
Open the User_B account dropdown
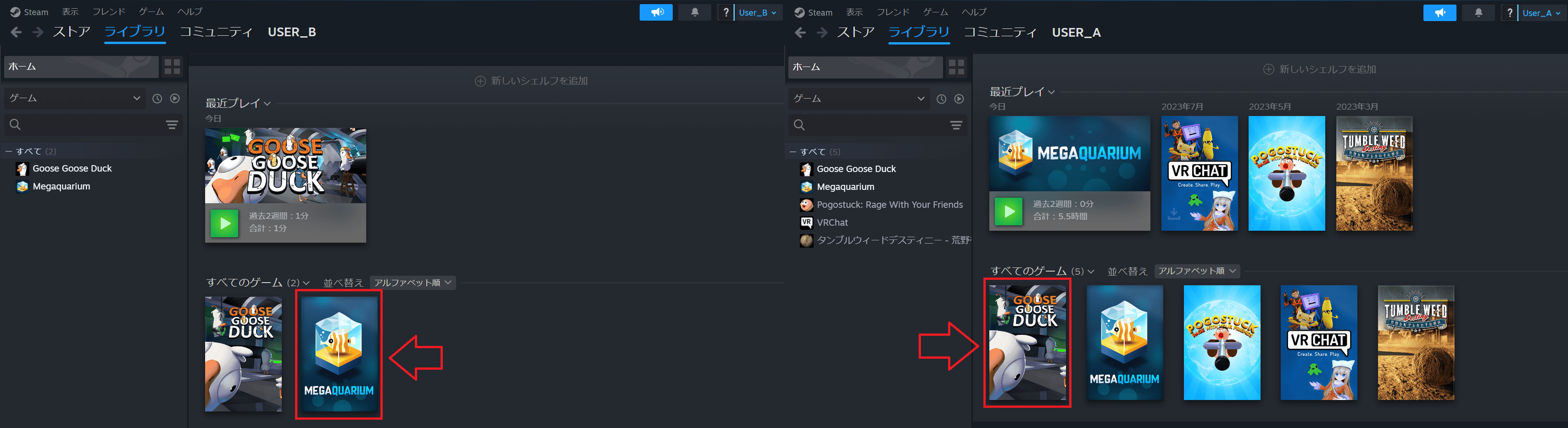pos(758,12)
